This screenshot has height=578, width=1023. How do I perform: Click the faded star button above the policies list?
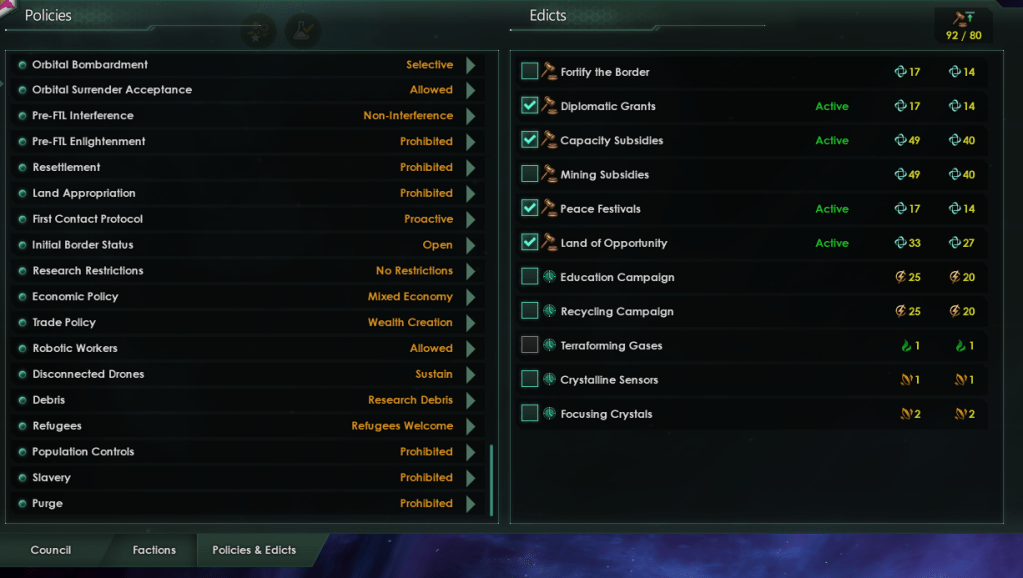coord(258,30)
